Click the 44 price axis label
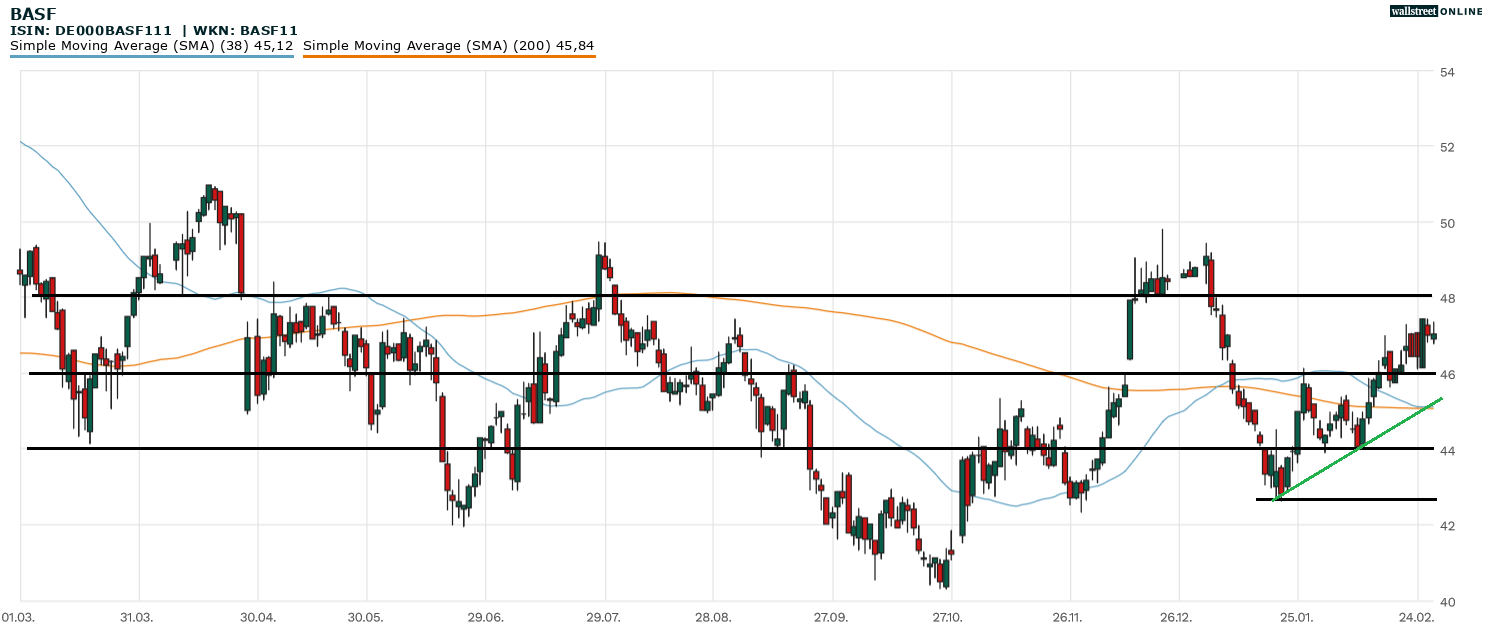 [1446, 450]
